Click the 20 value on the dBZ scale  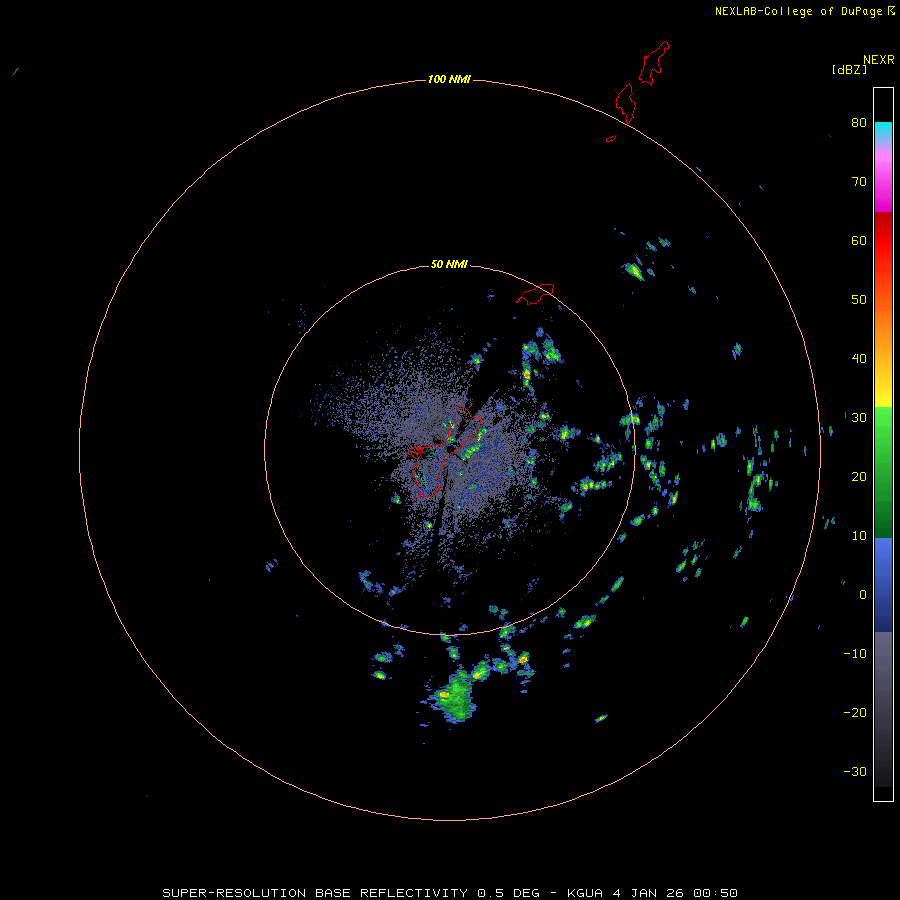pos(859,477)
